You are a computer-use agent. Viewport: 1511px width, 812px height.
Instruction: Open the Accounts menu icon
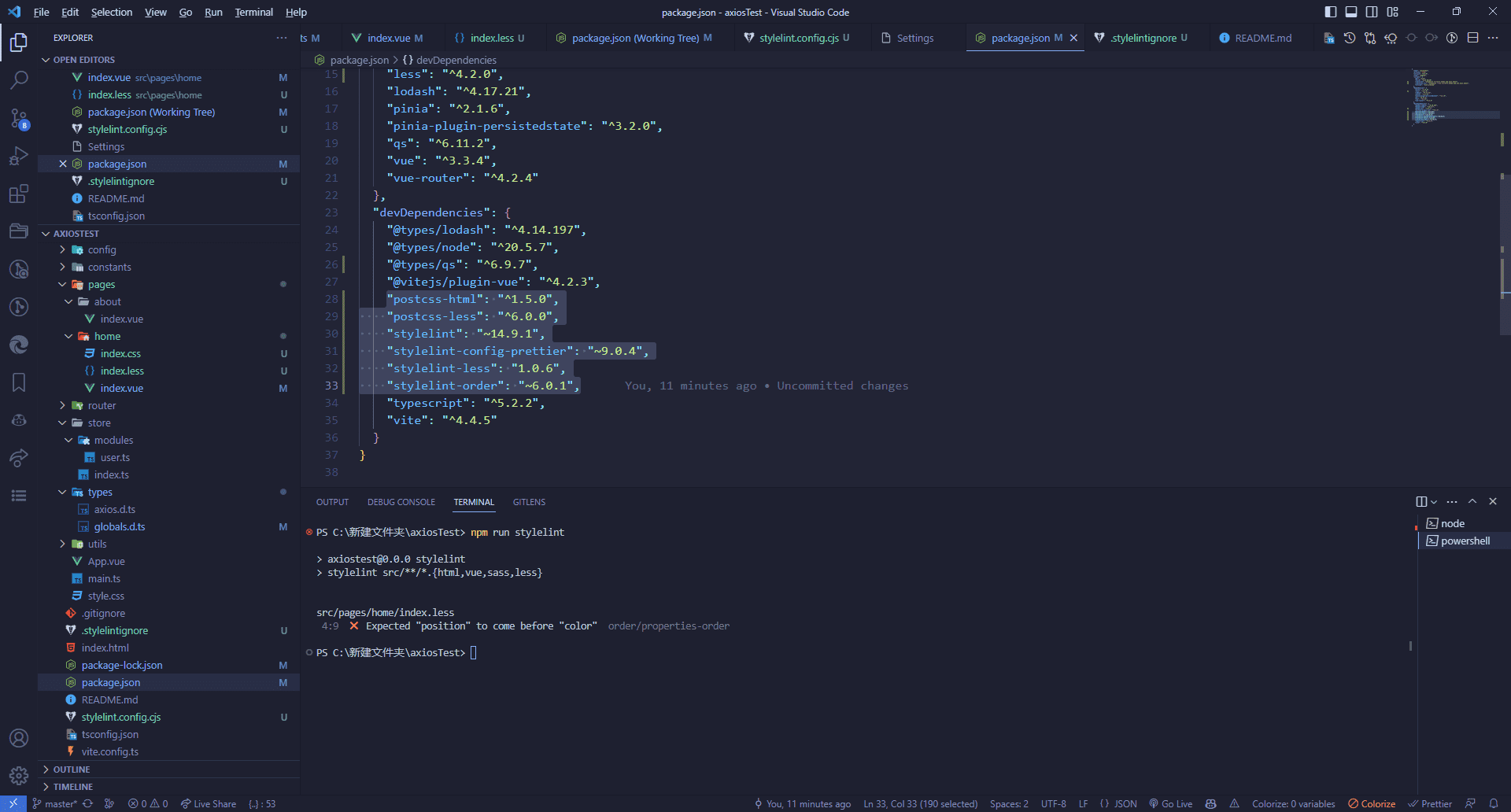(19, 738)
